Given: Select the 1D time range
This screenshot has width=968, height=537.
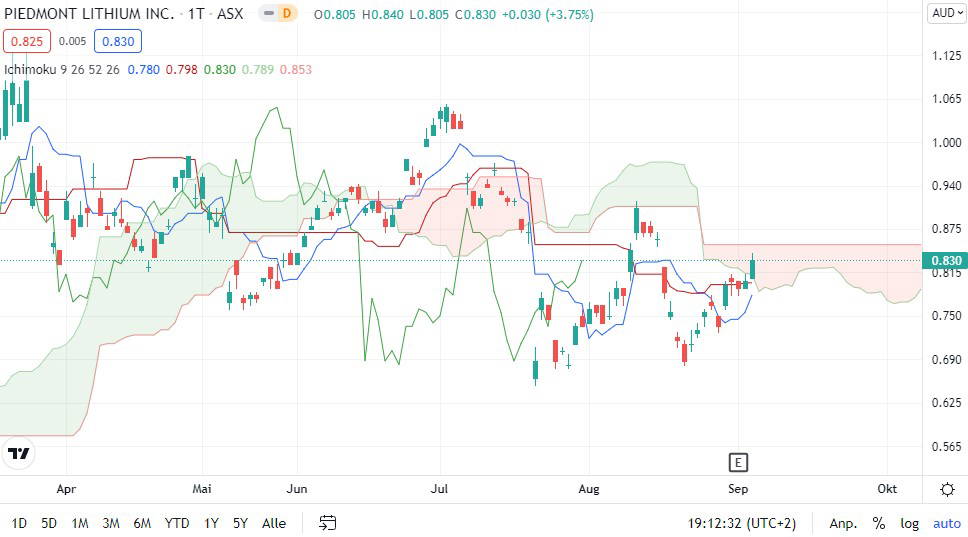Looking at the screenshot, I should coord(19,523).
